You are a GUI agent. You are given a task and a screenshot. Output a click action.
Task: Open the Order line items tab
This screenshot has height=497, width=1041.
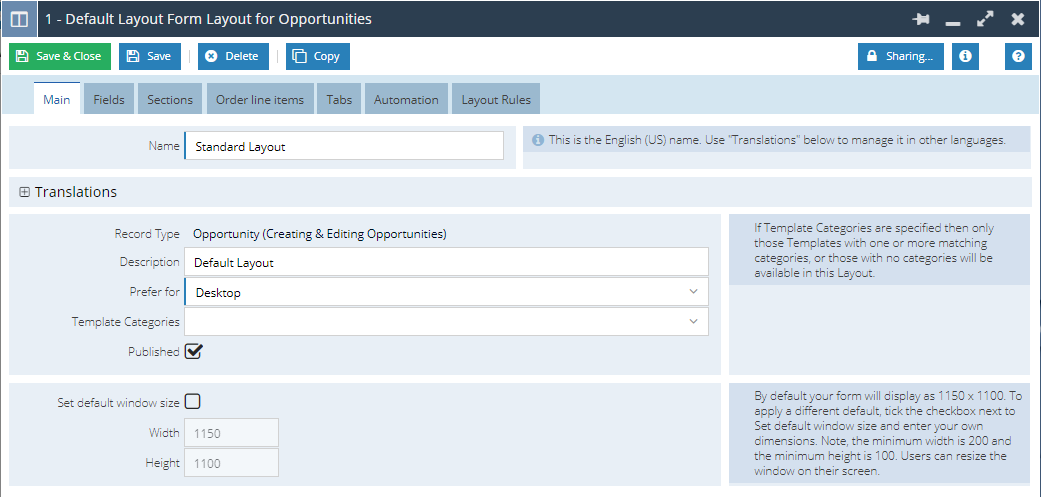[x=260, y=99]
